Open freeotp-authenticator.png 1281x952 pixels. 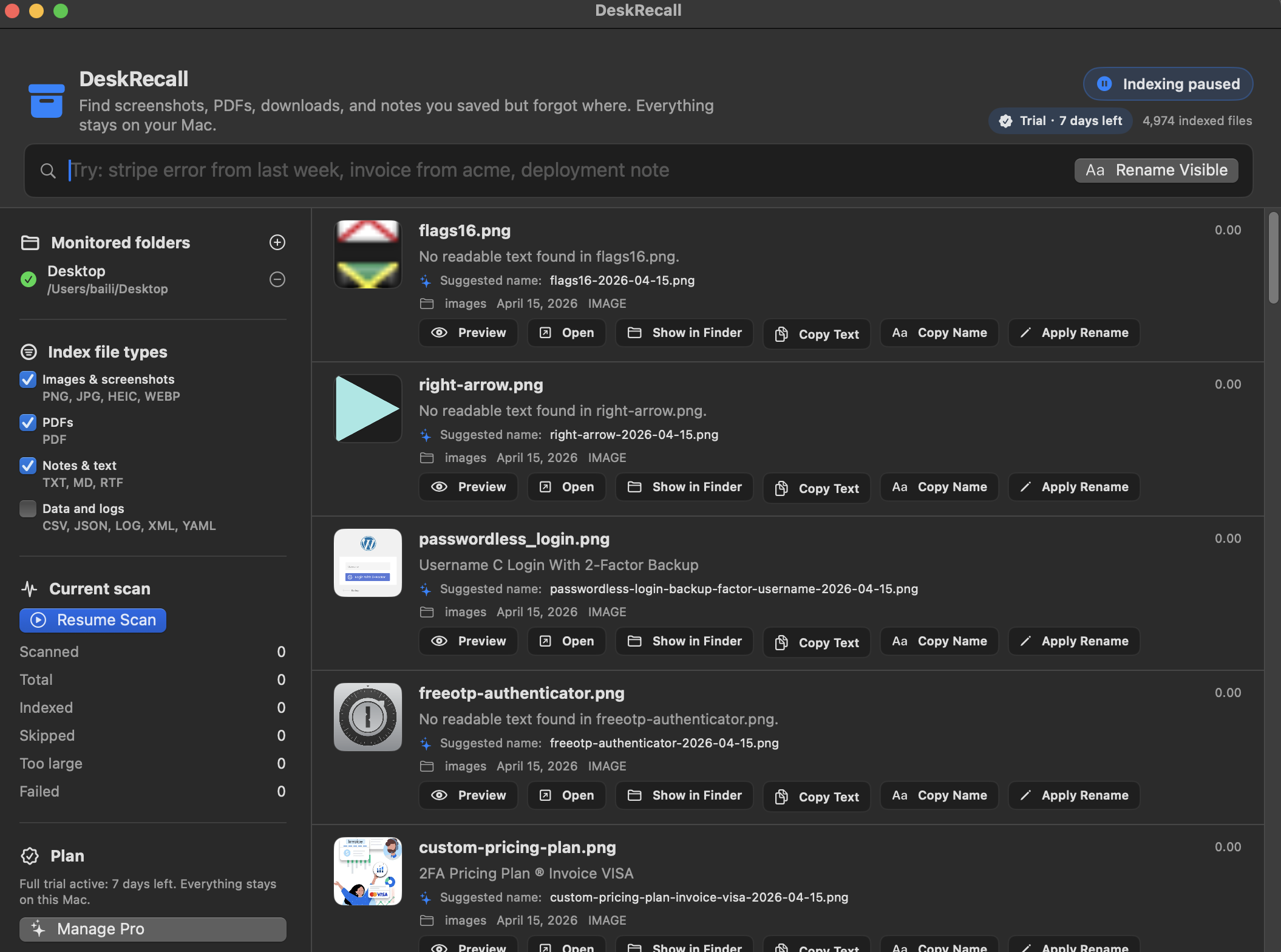[566, 795]
